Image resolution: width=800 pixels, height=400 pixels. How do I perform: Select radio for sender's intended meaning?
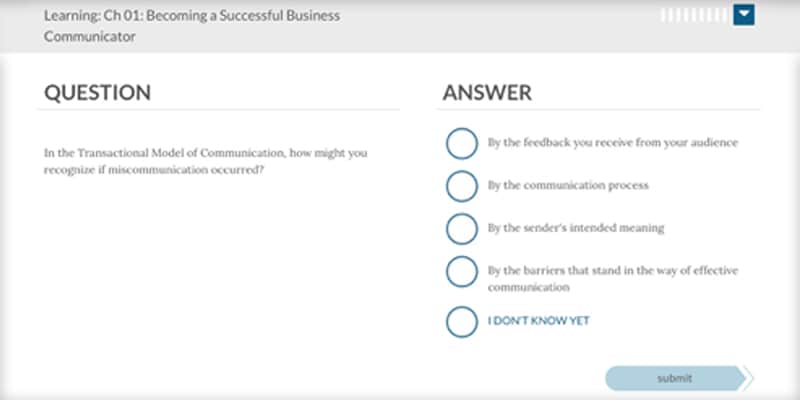pyautogui.click(x=462, y=229)
